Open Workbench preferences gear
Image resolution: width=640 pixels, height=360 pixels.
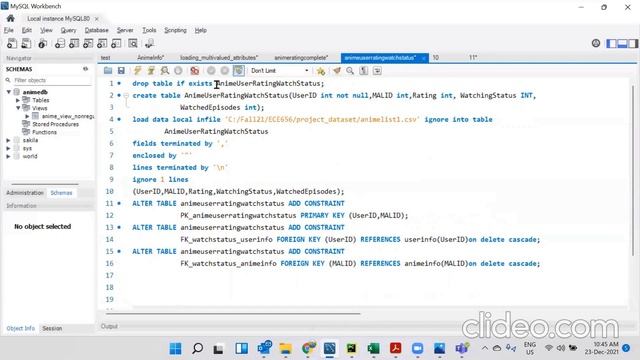coord(596,43)
